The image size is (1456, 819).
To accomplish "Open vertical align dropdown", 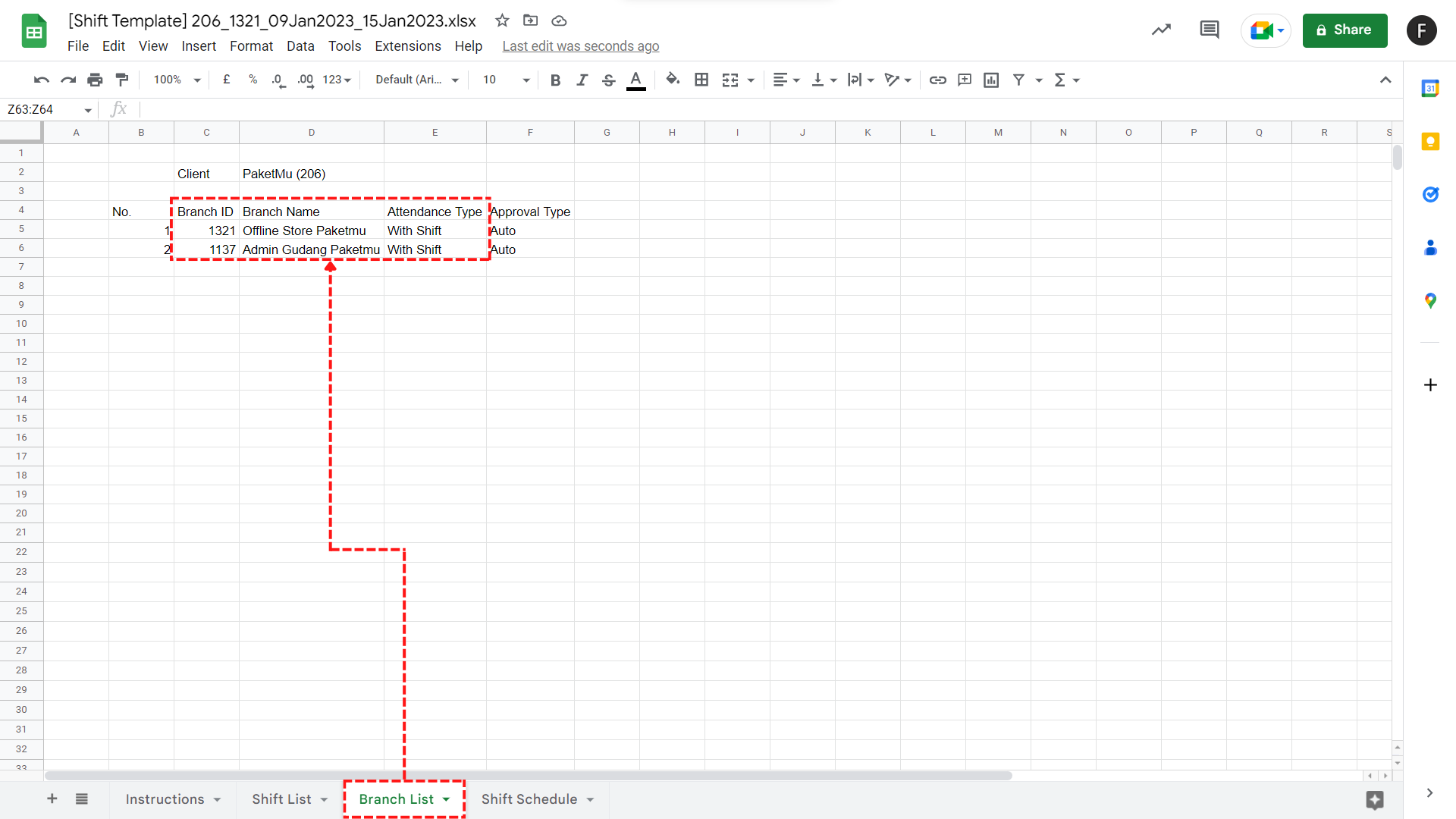I will click(x=824, y=80).
